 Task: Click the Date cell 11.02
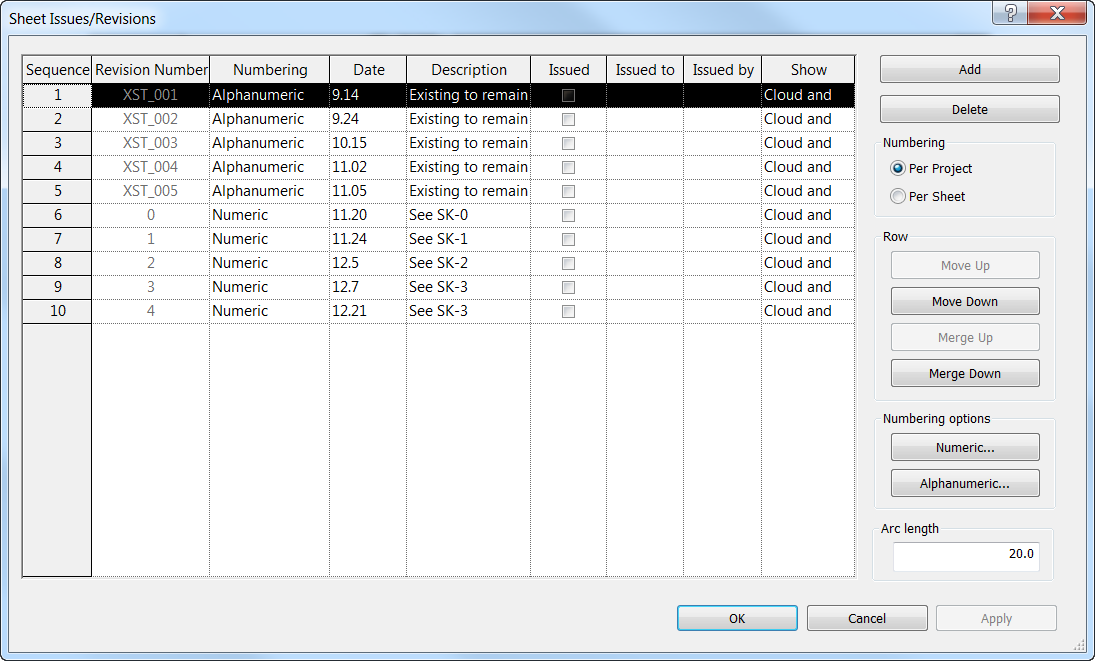(x=368, y=167)
